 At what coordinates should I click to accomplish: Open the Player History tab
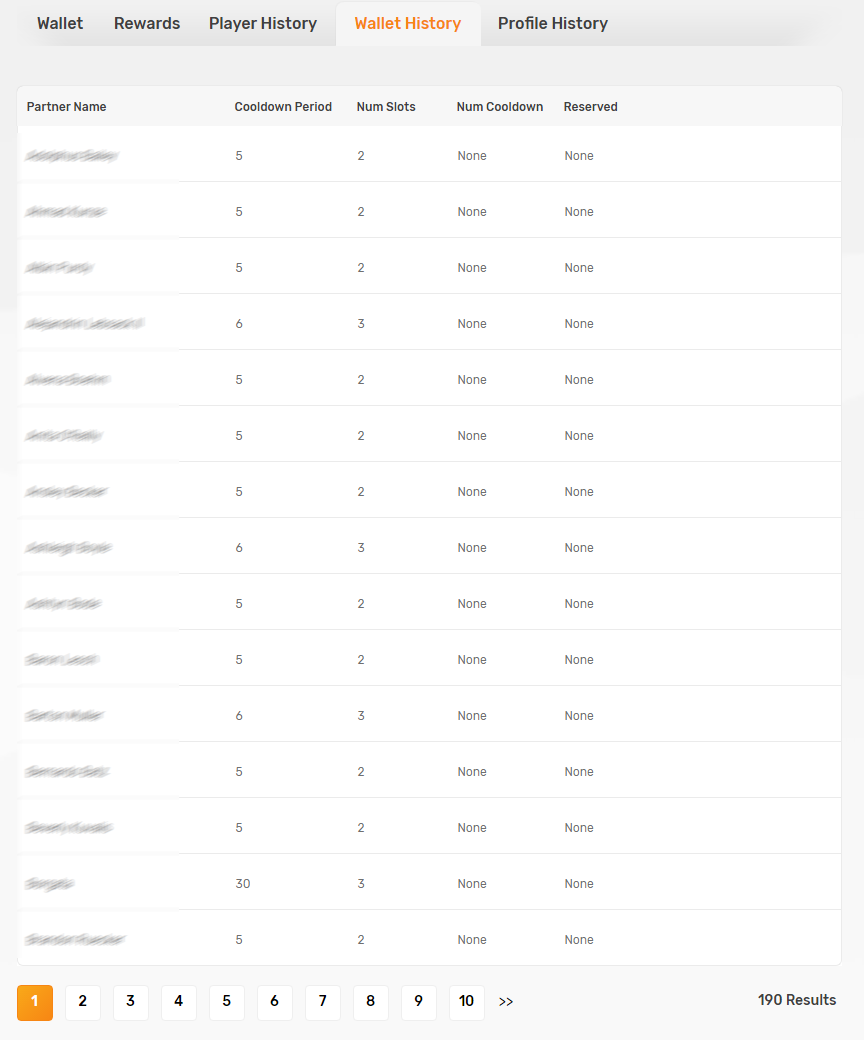263,24
